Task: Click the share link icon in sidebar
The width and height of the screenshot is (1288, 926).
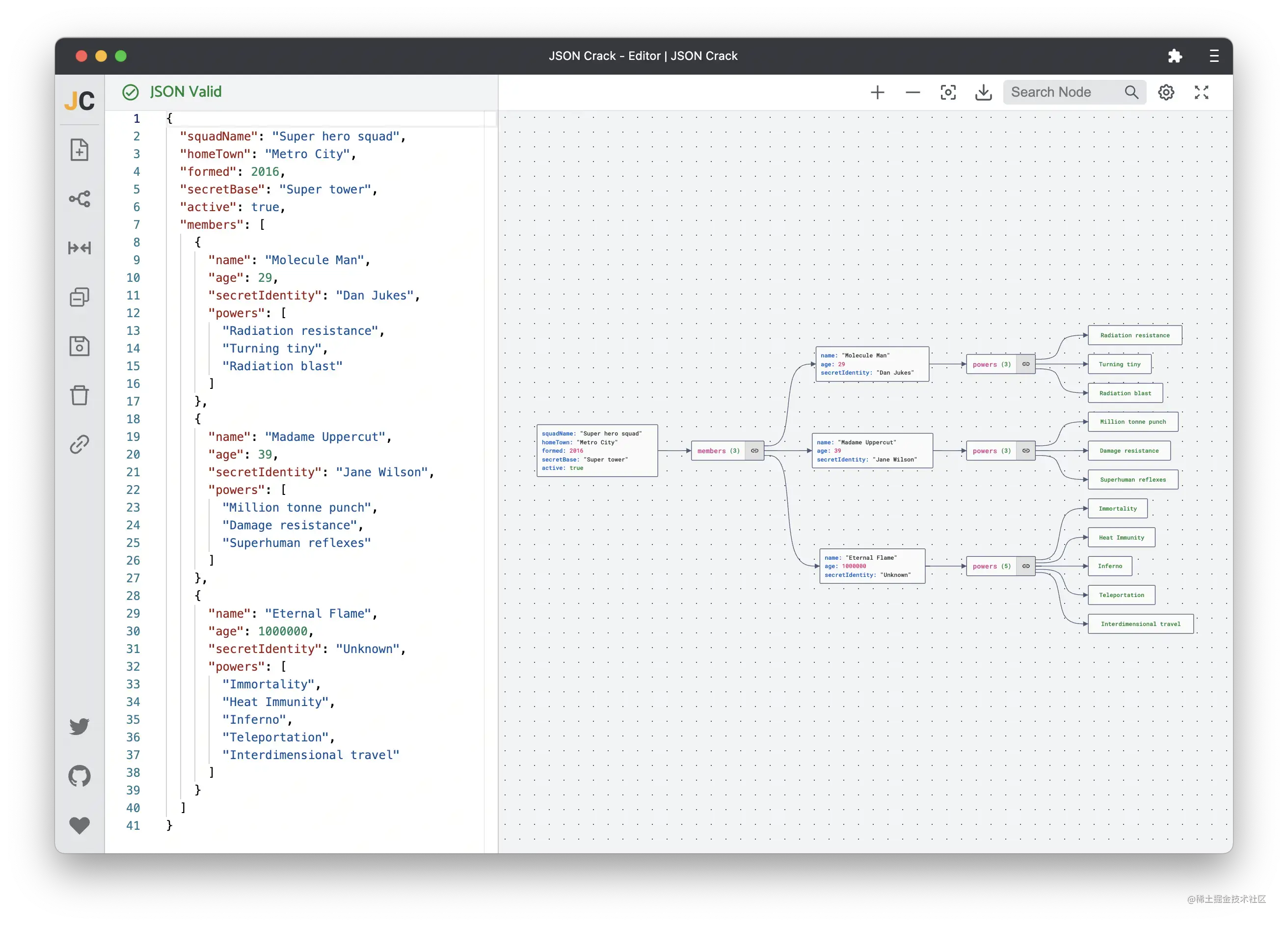Action: (80, 444)
